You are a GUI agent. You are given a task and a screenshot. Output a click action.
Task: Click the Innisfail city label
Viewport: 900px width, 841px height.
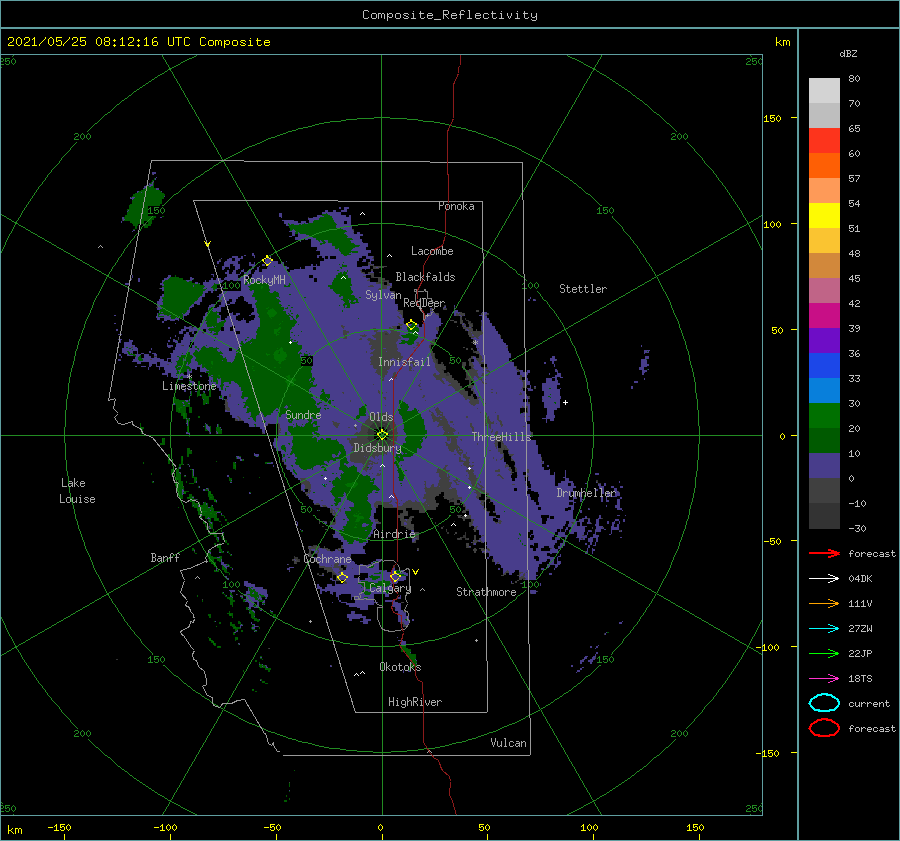[404, 362]
